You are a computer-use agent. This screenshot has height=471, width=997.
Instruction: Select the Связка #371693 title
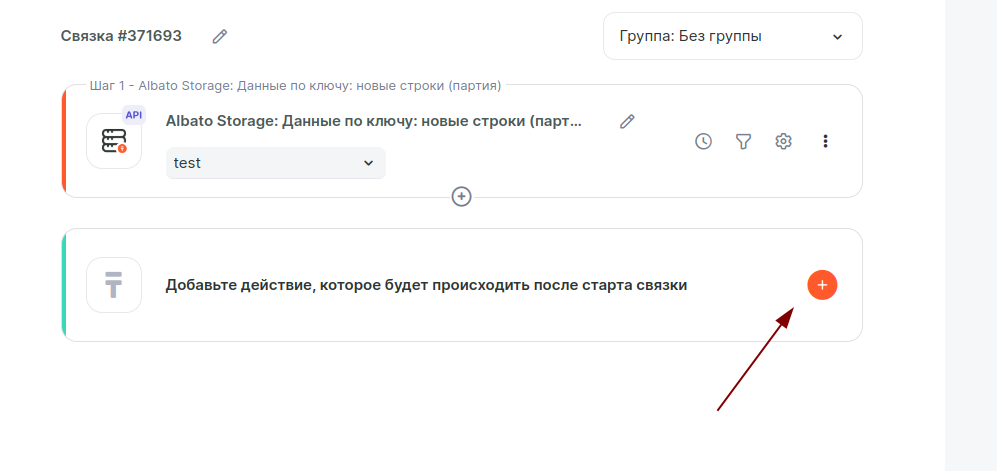pos(121,36)
